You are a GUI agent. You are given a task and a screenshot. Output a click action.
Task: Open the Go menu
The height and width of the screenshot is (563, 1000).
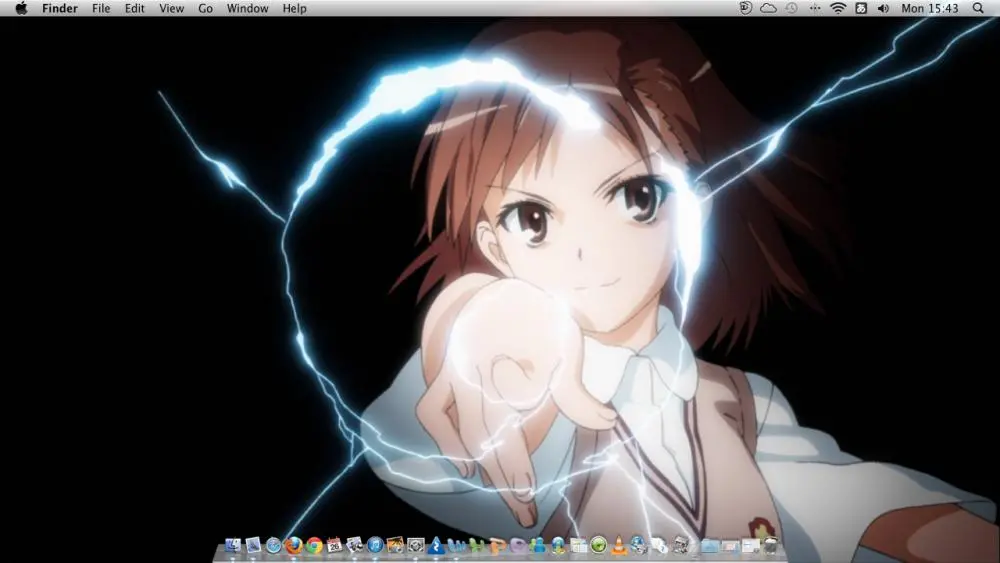tap(205, 8)
